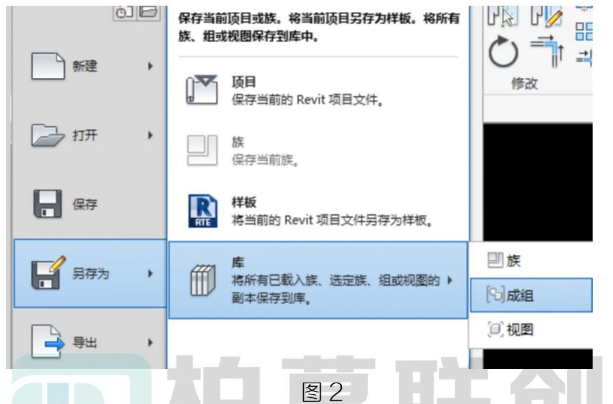Expand the Library (库) submenu arrow
The width and height of the screenshot is (613, 404).
click(x=450, y=280)
